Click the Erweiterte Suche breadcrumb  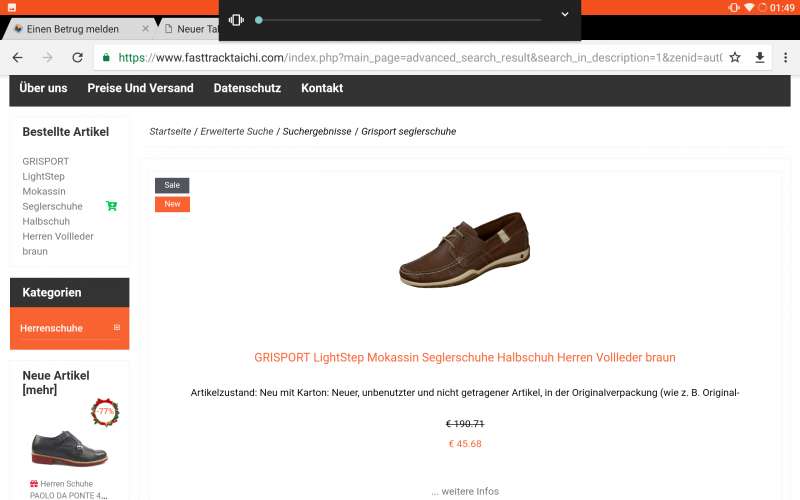237,132
